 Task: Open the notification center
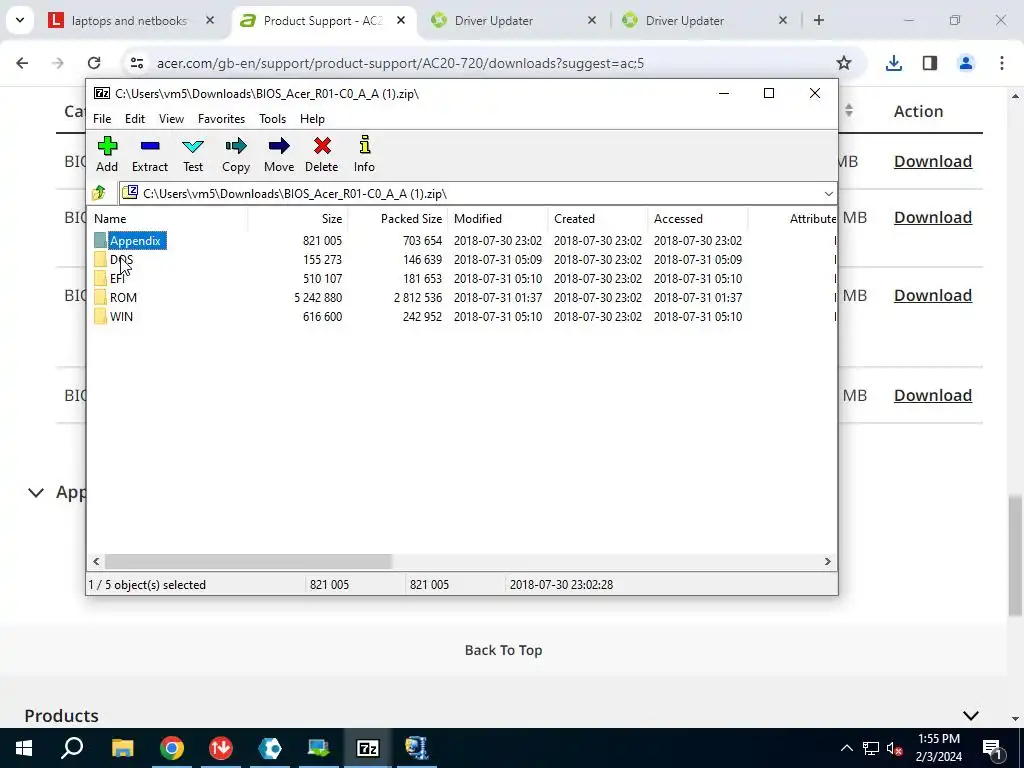991,748
